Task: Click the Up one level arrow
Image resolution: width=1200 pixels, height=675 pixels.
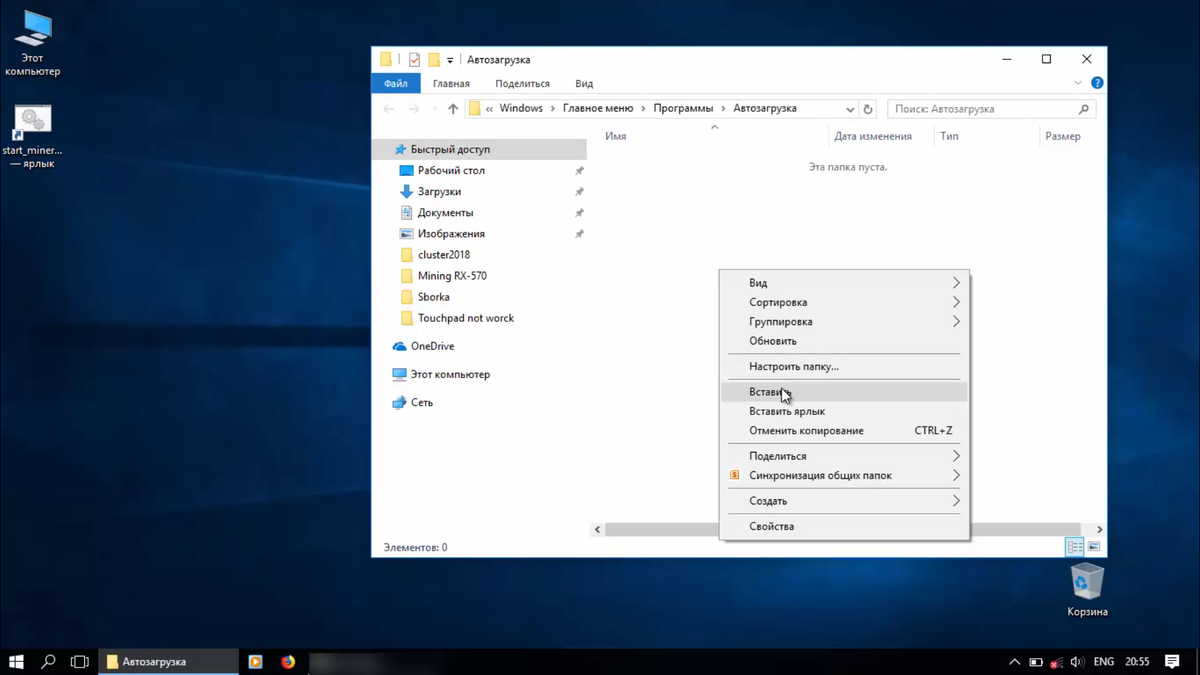Action: point(453,109)
